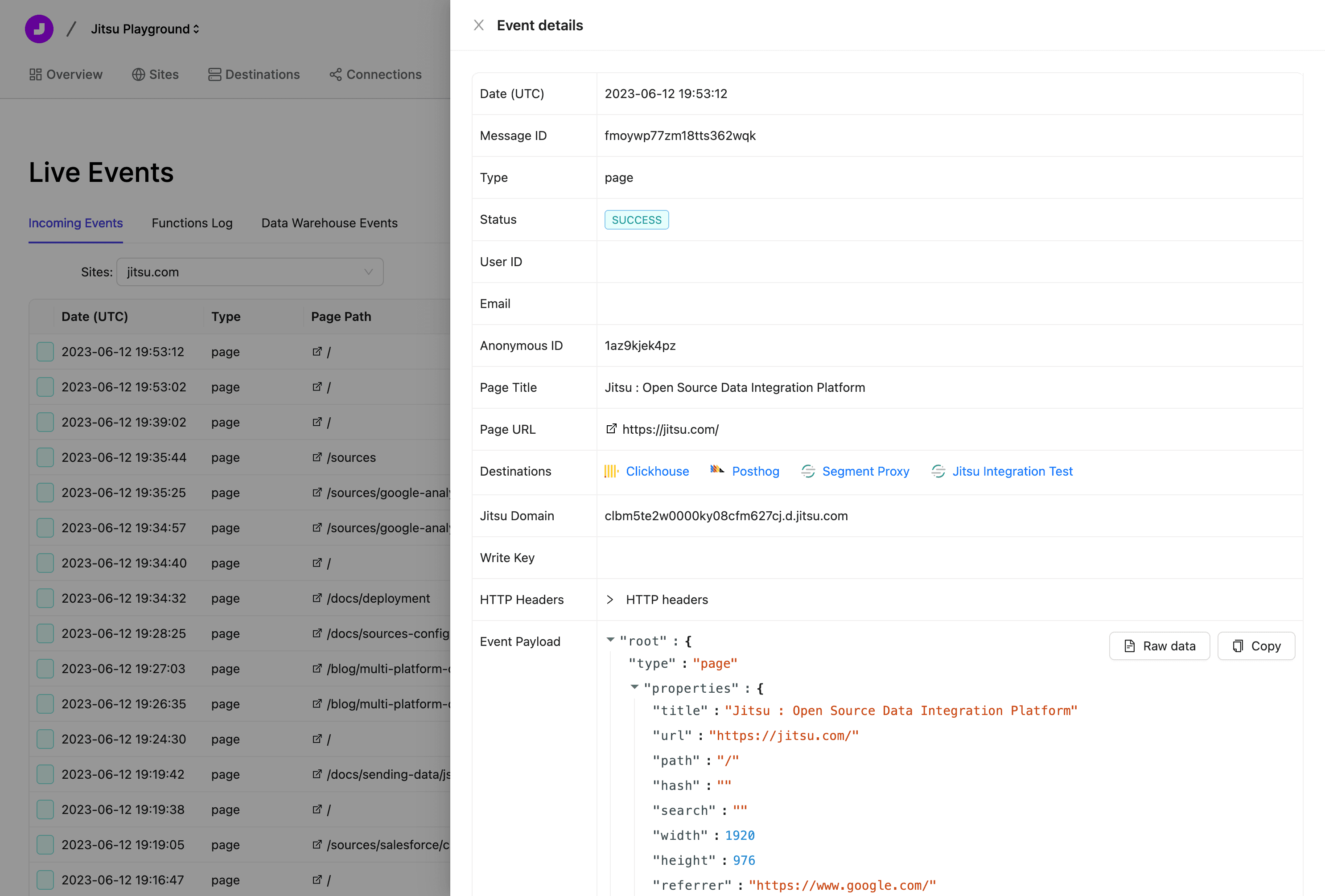Click the Clickhouse destination icon
The height and width of the screenshot is (896, 1325).
(x=611, y=471)
